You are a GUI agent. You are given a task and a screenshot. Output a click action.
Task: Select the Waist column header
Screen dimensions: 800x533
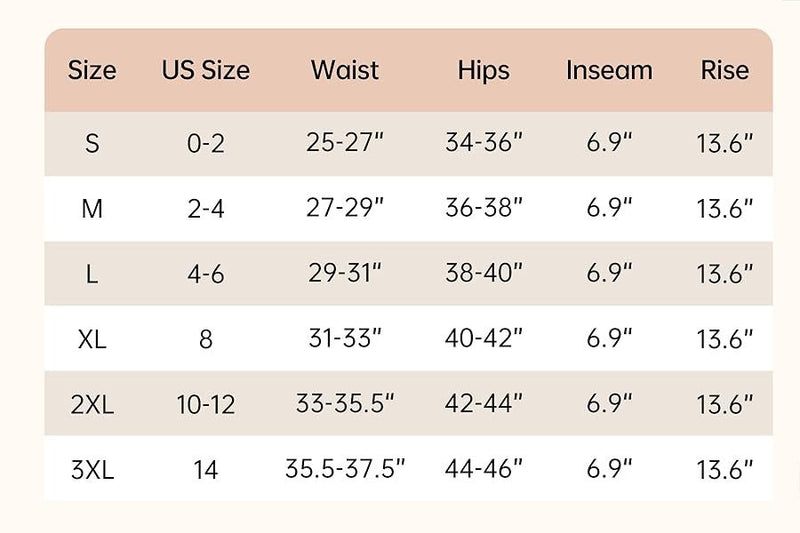pos(345,71)
